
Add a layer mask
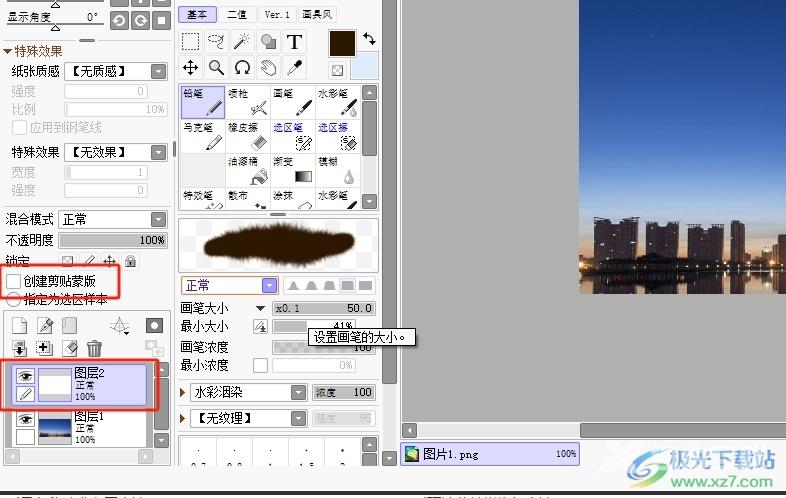point(154,325)
